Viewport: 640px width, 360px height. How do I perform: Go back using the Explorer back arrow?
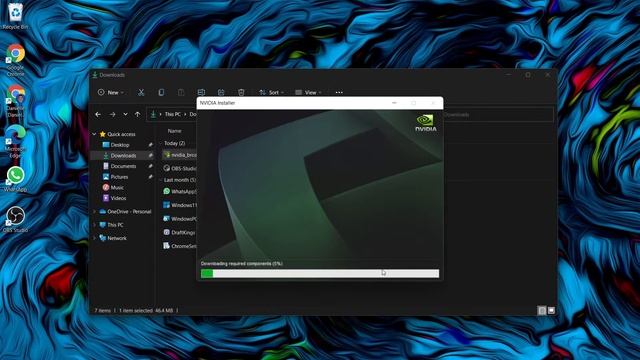coord(98,115)
